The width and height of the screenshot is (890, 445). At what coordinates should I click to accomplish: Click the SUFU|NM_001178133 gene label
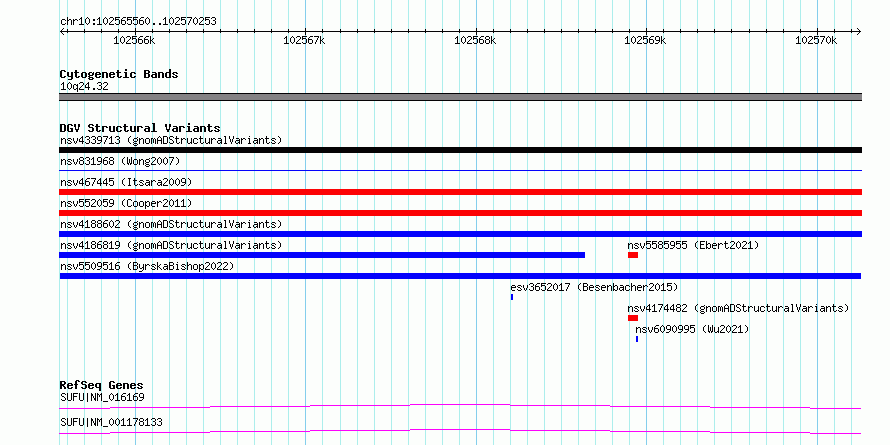(x=111, y=423)
